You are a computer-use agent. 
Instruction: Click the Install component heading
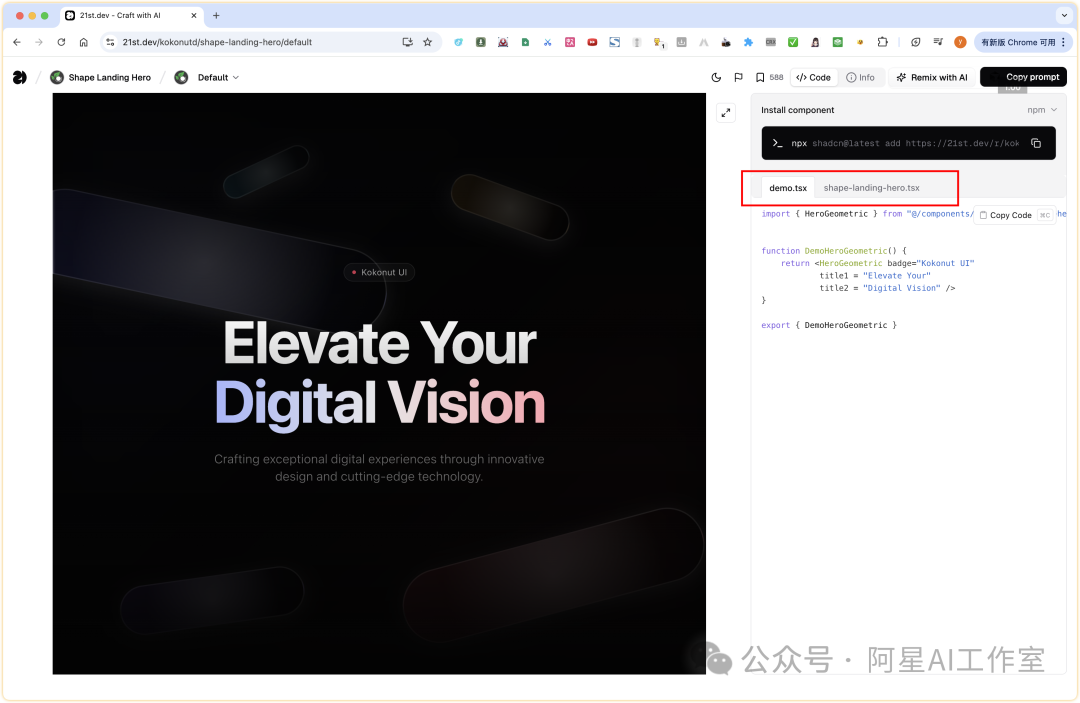[x=797, y=110]
